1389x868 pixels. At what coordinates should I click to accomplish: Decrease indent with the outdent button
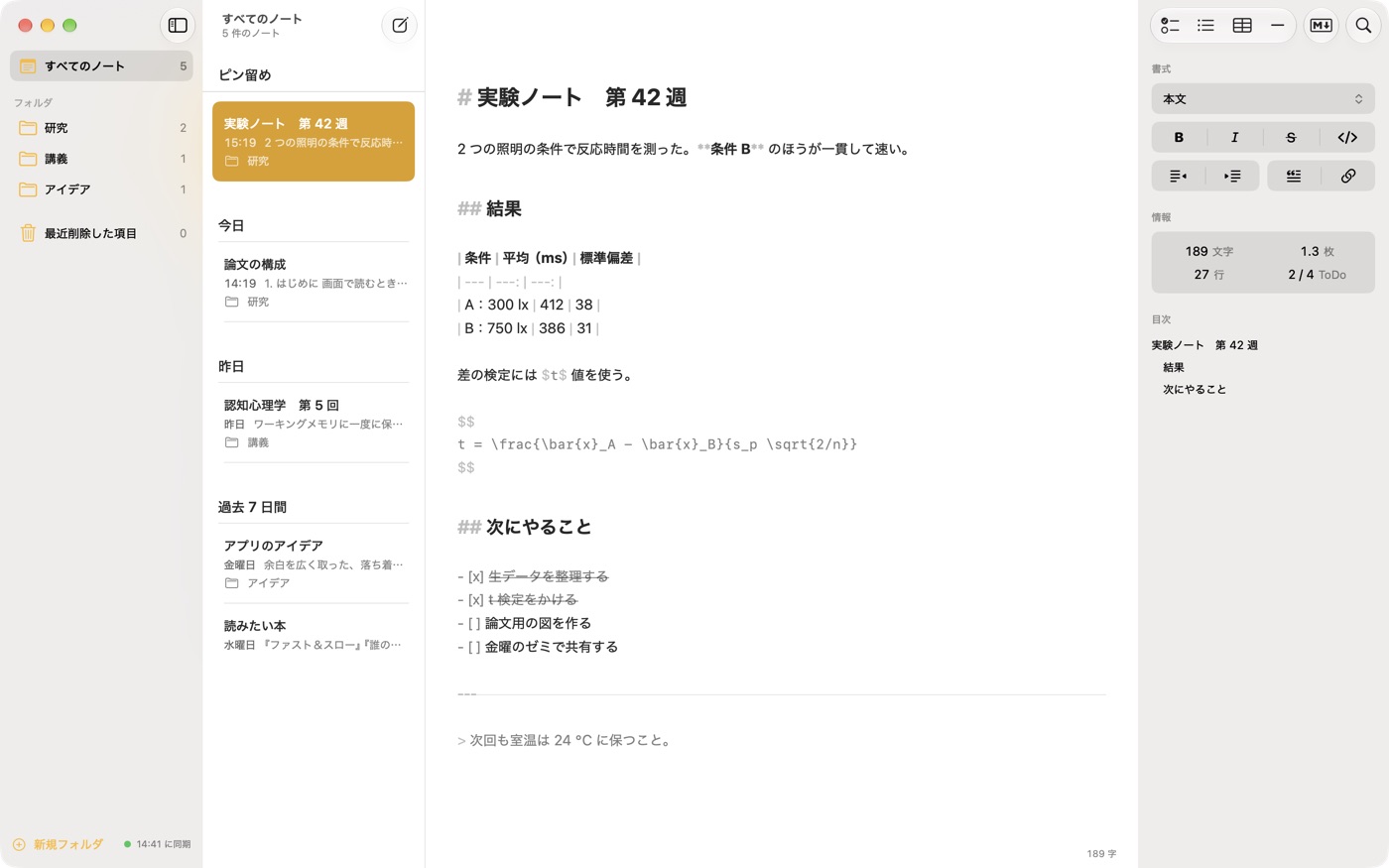1178,176
